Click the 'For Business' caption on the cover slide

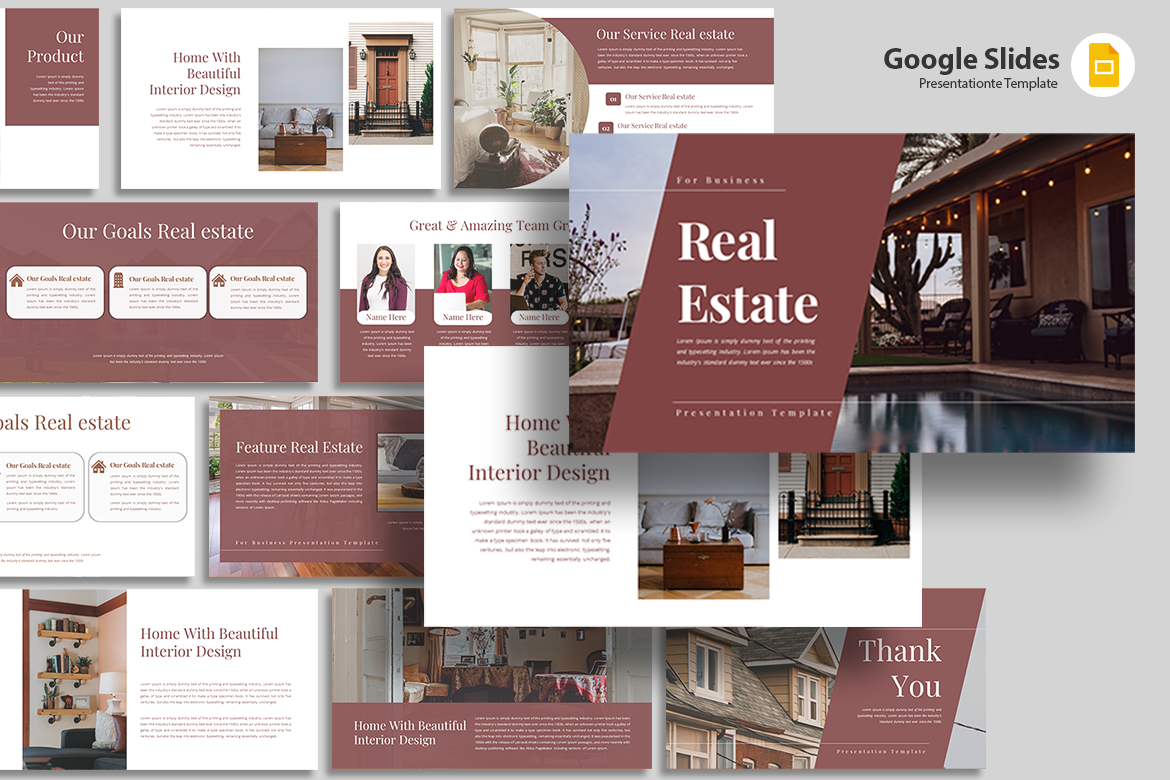[720, 180]
